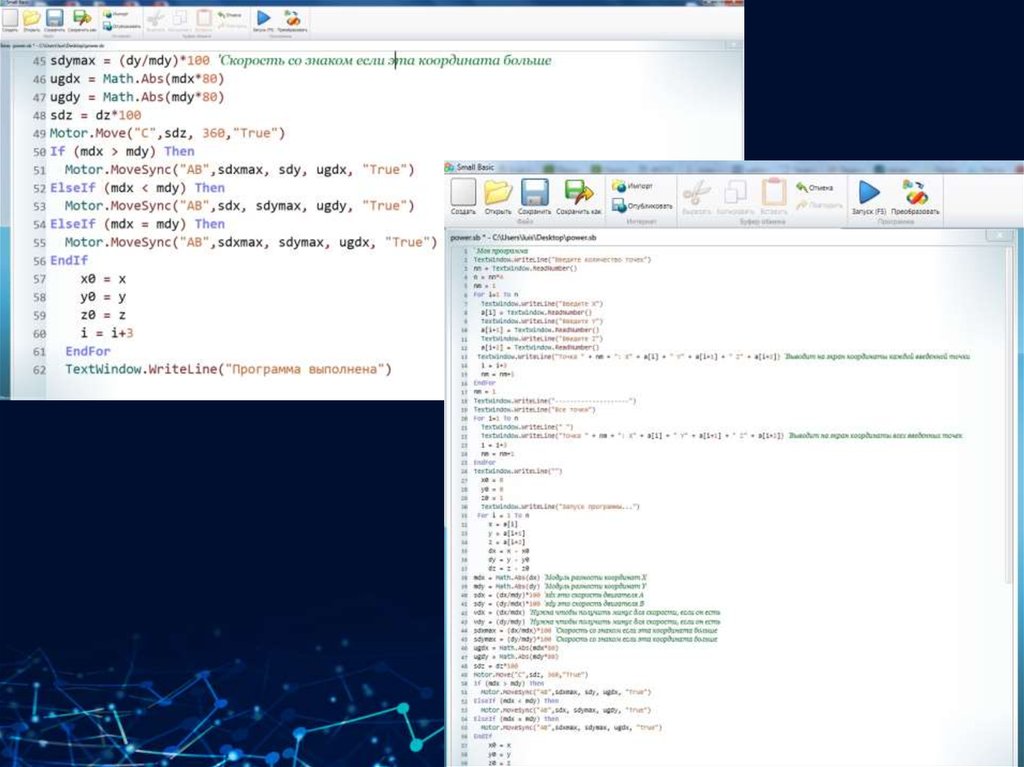The width and height of the screenshot is (1024, 767).
Task: Click Создать icon in the background zoomed window
Action: click(x=9, y=18)
